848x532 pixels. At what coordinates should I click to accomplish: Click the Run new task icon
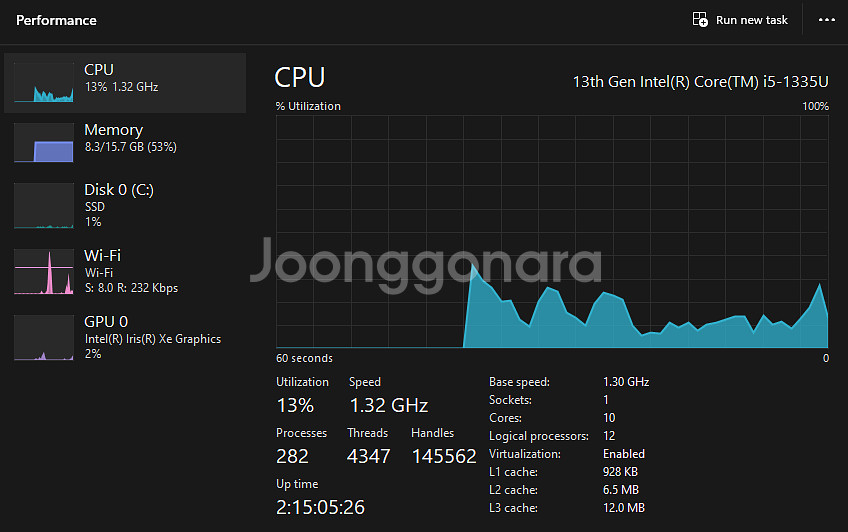click(700, 19)
